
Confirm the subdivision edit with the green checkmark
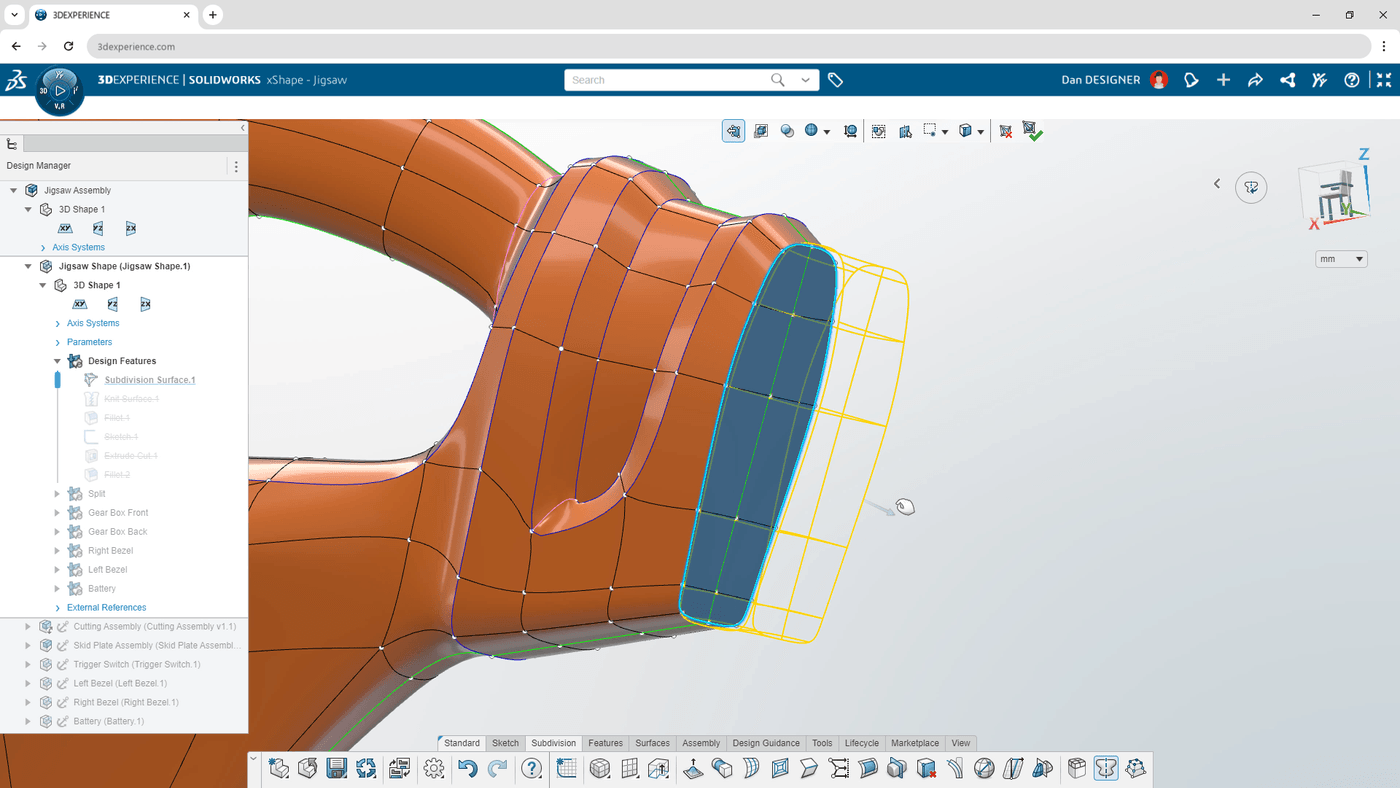pyautogui.click(x=1031, y=130)
